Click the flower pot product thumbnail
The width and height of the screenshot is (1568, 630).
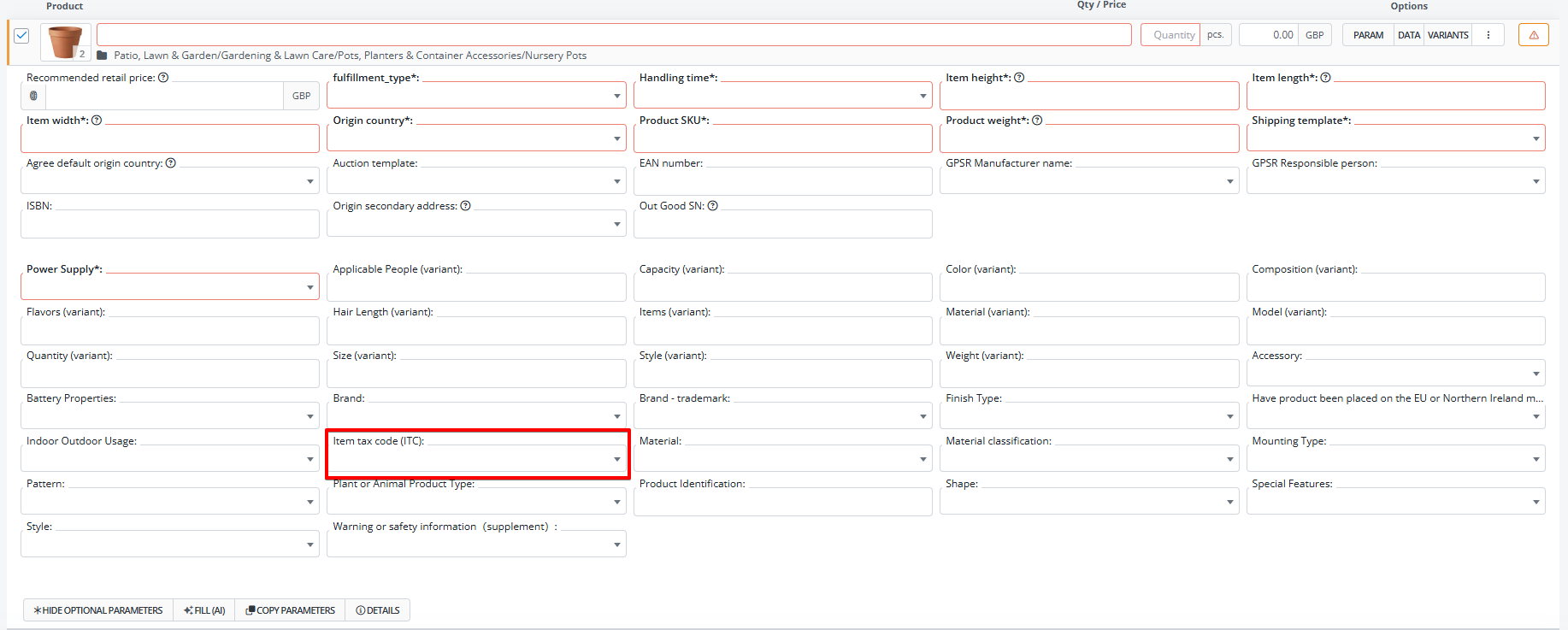65,42
